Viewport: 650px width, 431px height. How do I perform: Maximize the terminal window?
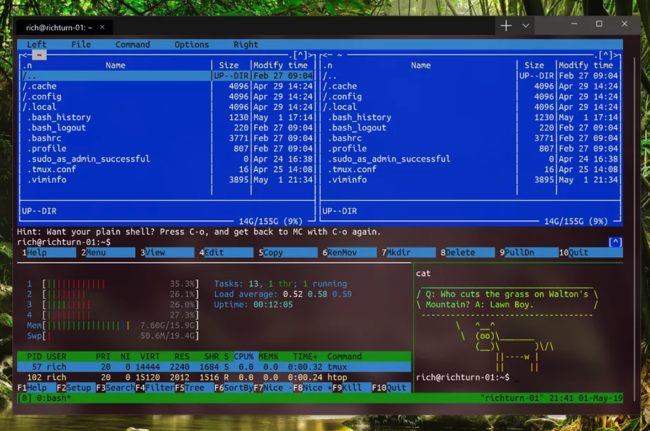pyautogui.click(x=599, y=24)
